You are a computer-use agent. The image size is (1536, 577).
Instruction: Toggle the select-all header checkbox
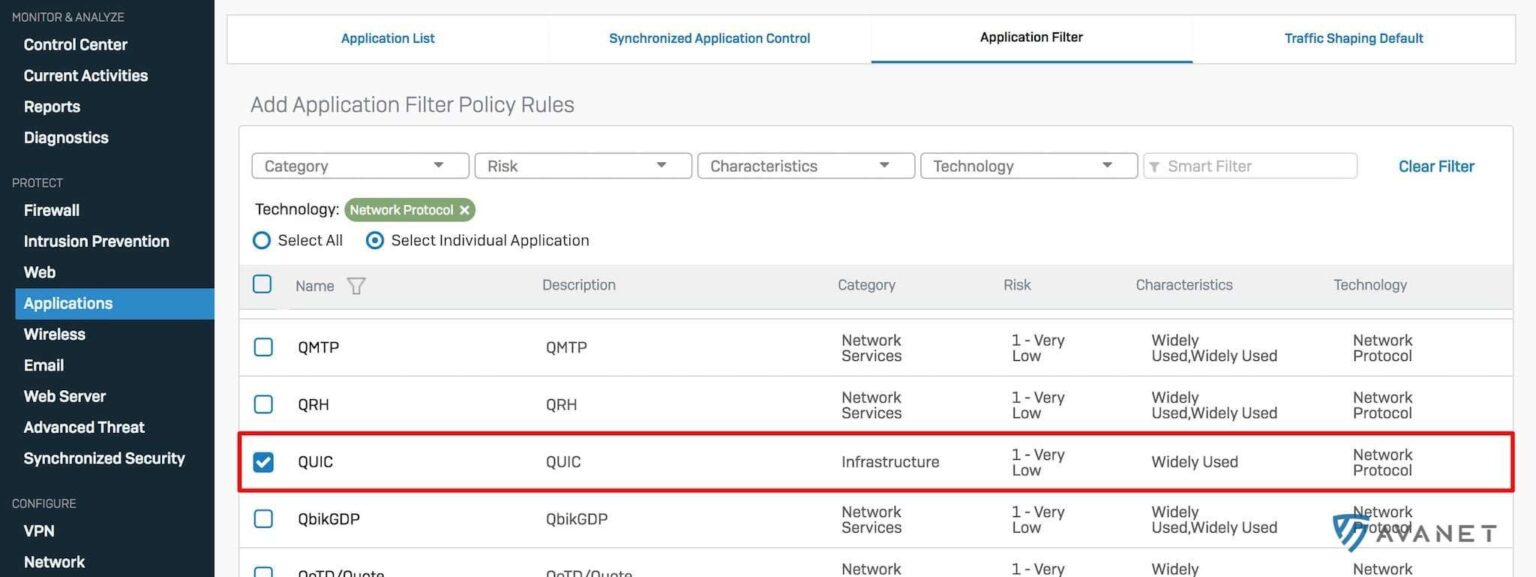[262, 283]
